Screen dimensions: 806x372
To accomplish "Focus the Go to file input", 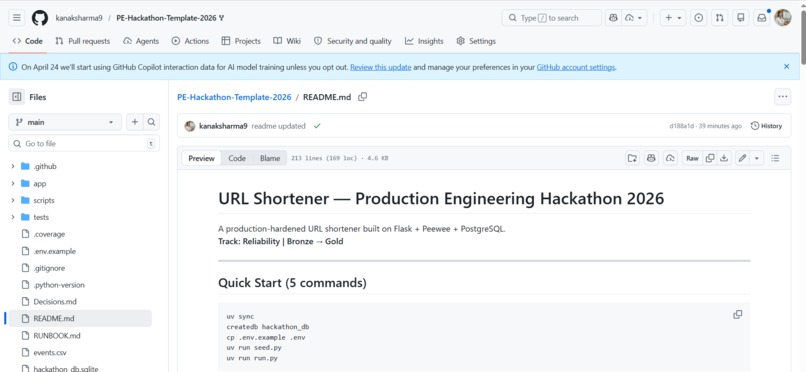I will pos(84,144).
